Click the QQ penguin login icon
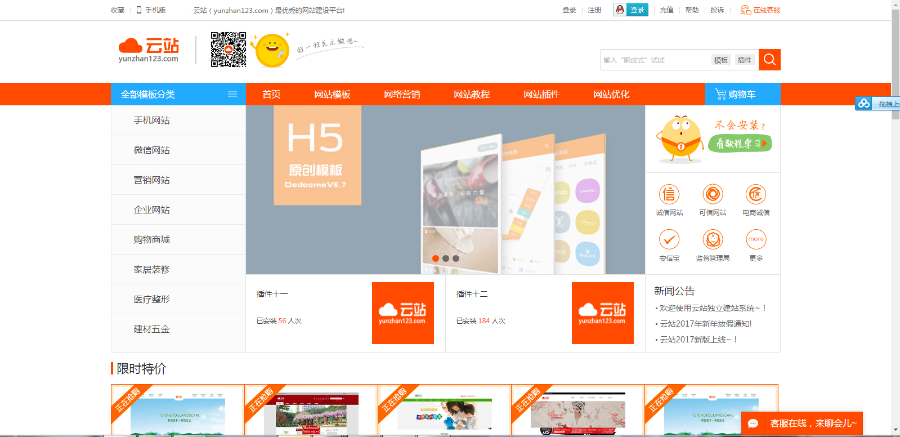This screenshot has height=437, width=900. tap(619, 10)
